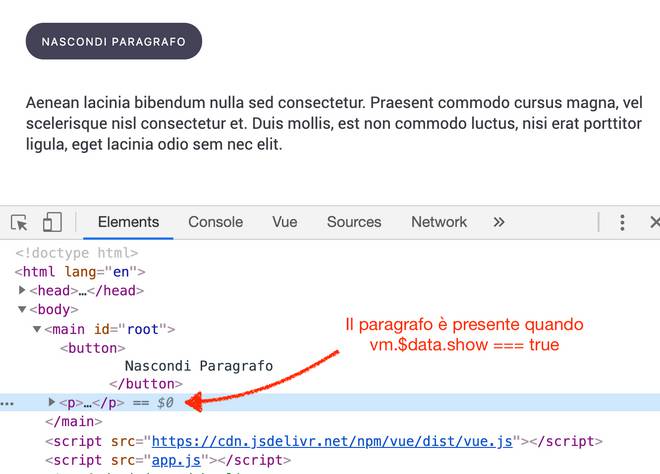Expand the selected p element node
Screen dimensions: 660x474
point(52,403)
